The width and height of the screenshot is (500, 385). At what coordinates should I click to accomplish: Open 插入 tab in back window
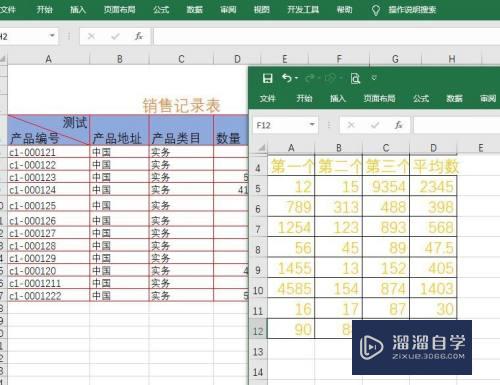coord(78,9)
